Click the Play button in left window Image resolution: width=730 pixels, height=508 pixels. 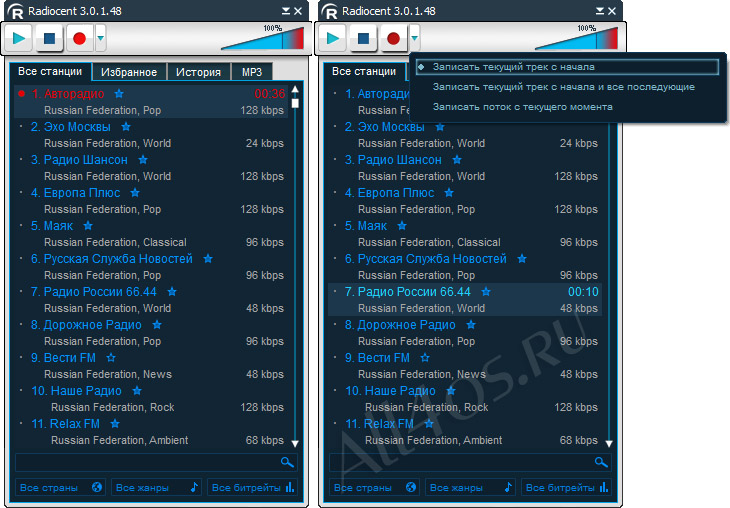[x=19, y=38]
